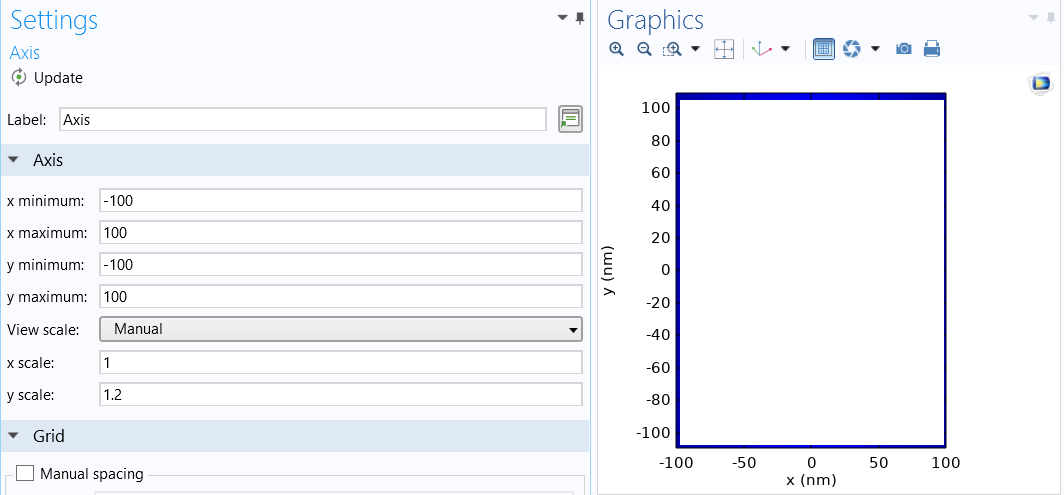Click the x minimum input field

pos(341,201)
